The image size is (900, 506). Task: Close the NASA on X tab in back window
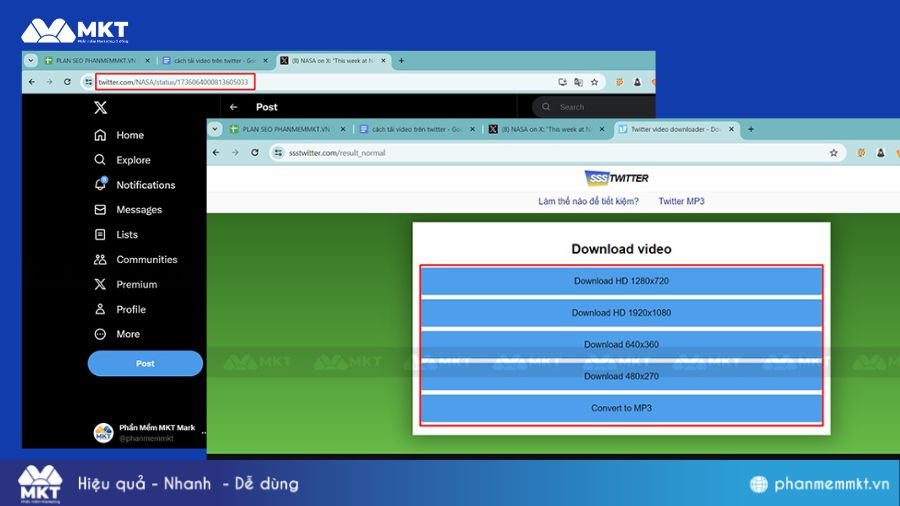pos(383,60)
